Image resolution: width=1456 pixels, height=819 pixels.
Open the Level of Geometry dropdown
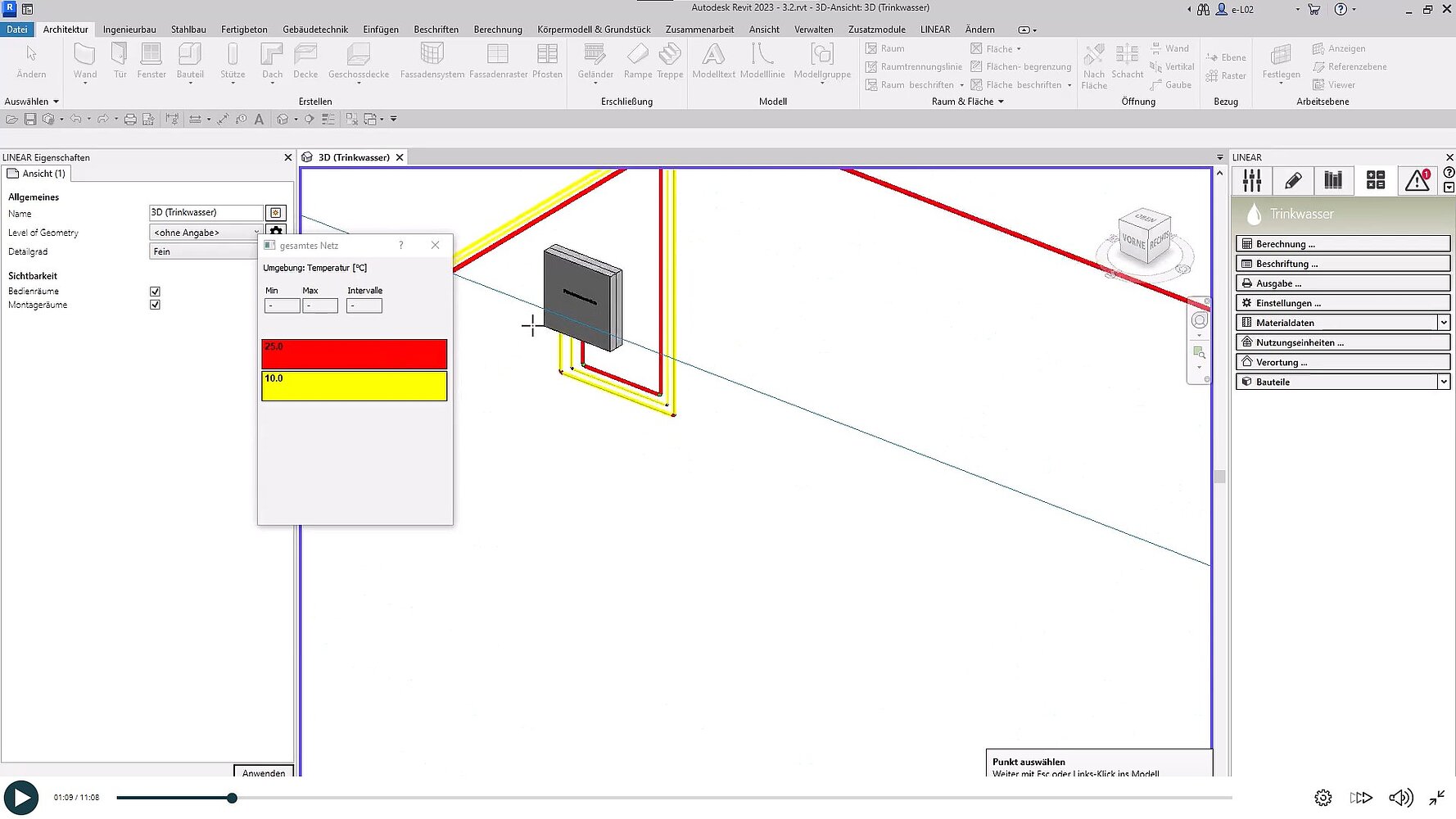coord(205,233)
